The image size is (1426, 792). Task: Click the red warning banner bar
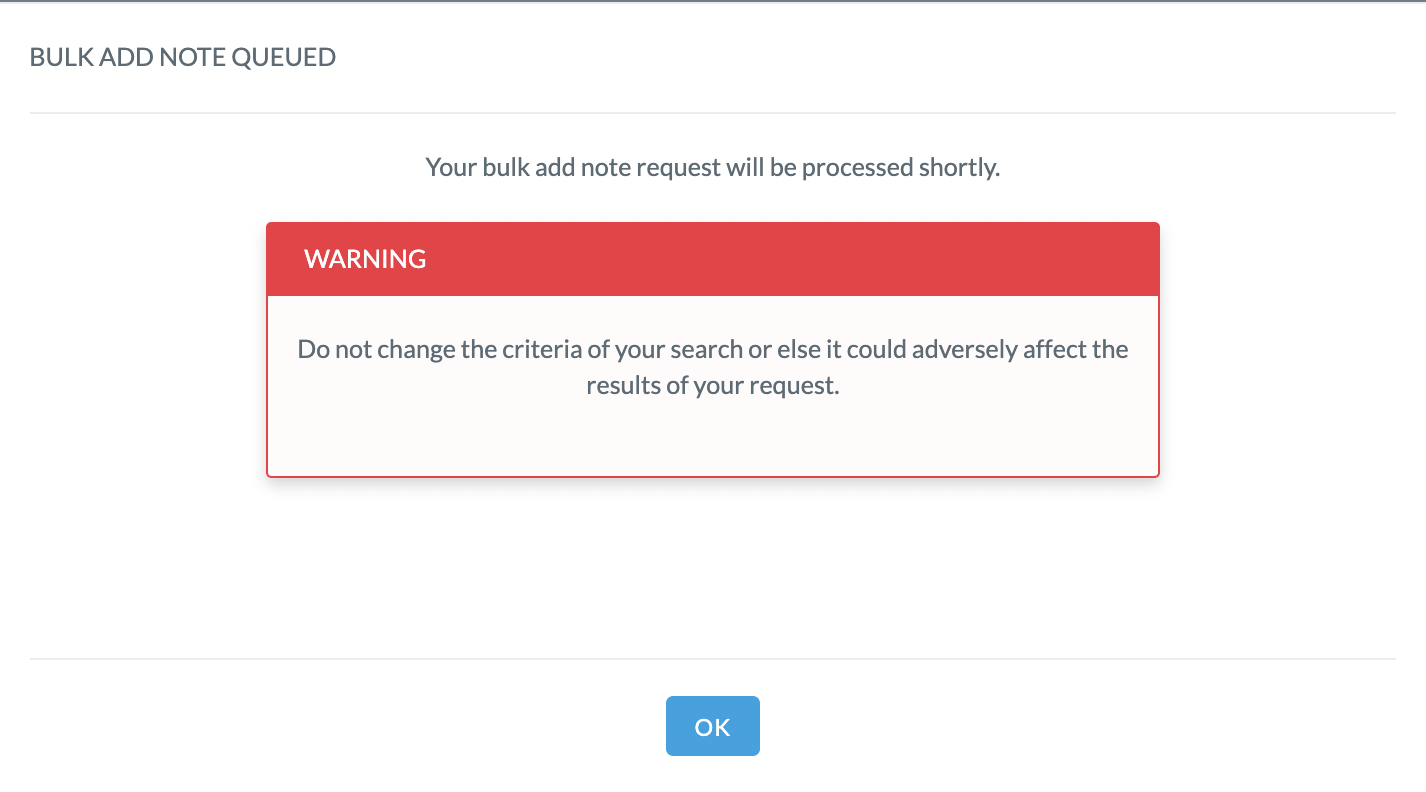(x=713, y=259)
